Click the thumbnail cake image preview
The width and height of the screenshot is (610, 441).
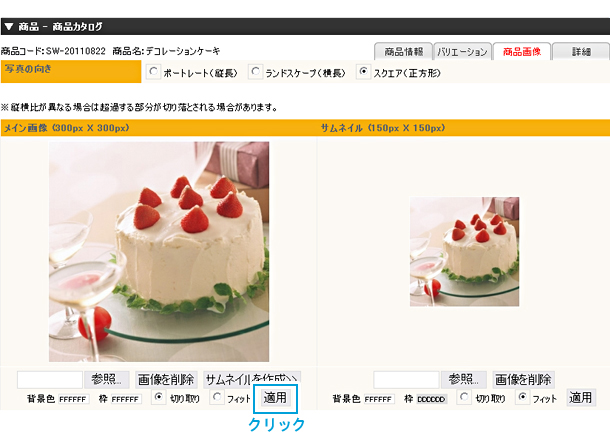pos(465,252)
